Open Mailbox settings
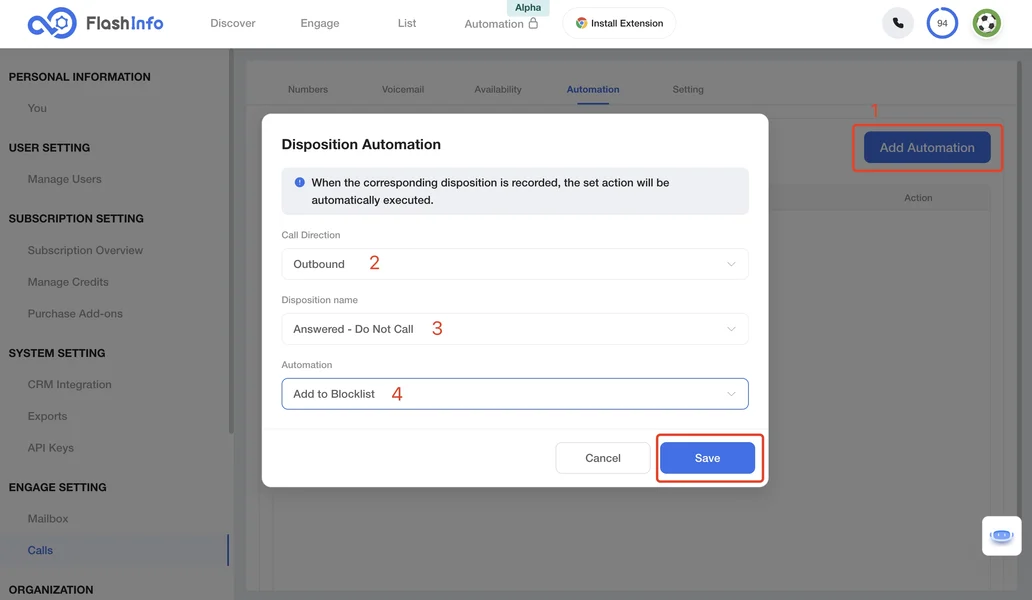Image resolution: width=1032 pixels, height=600 pixels. coord(47,518)
